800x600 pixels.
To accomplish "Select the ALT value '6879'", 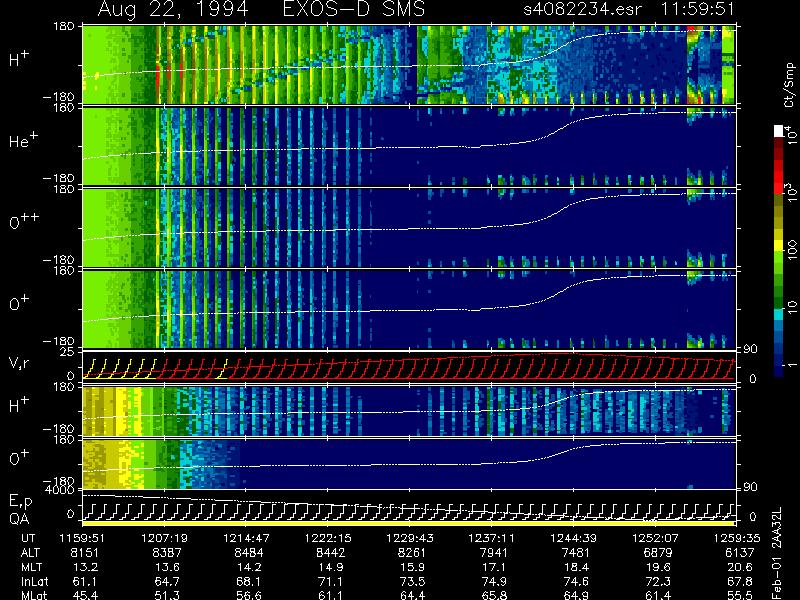I will click(658, 553).
